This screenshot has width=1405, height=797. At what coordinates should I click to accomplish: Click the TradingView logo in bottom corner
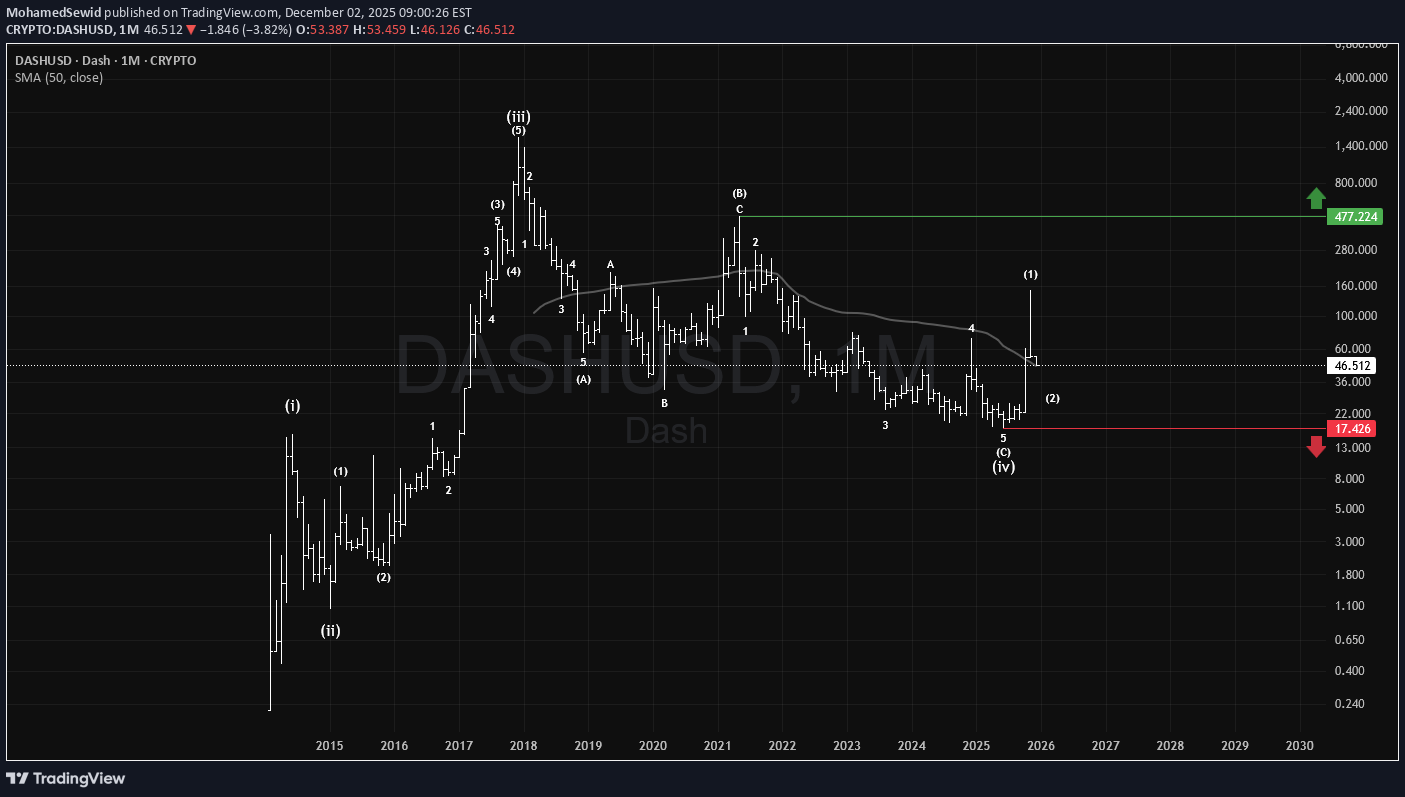coord(66,778)
